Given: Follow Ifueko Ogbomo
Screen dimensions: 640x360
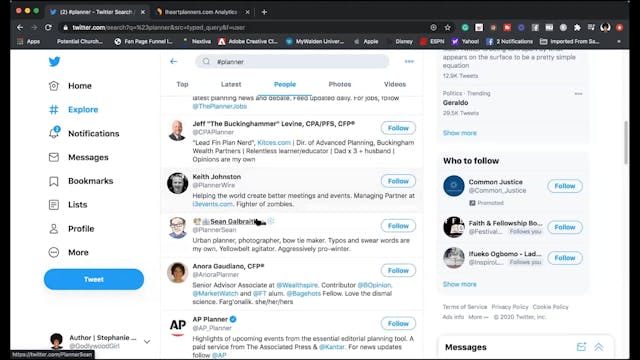Looking at the screenshot, I should 564,258.
